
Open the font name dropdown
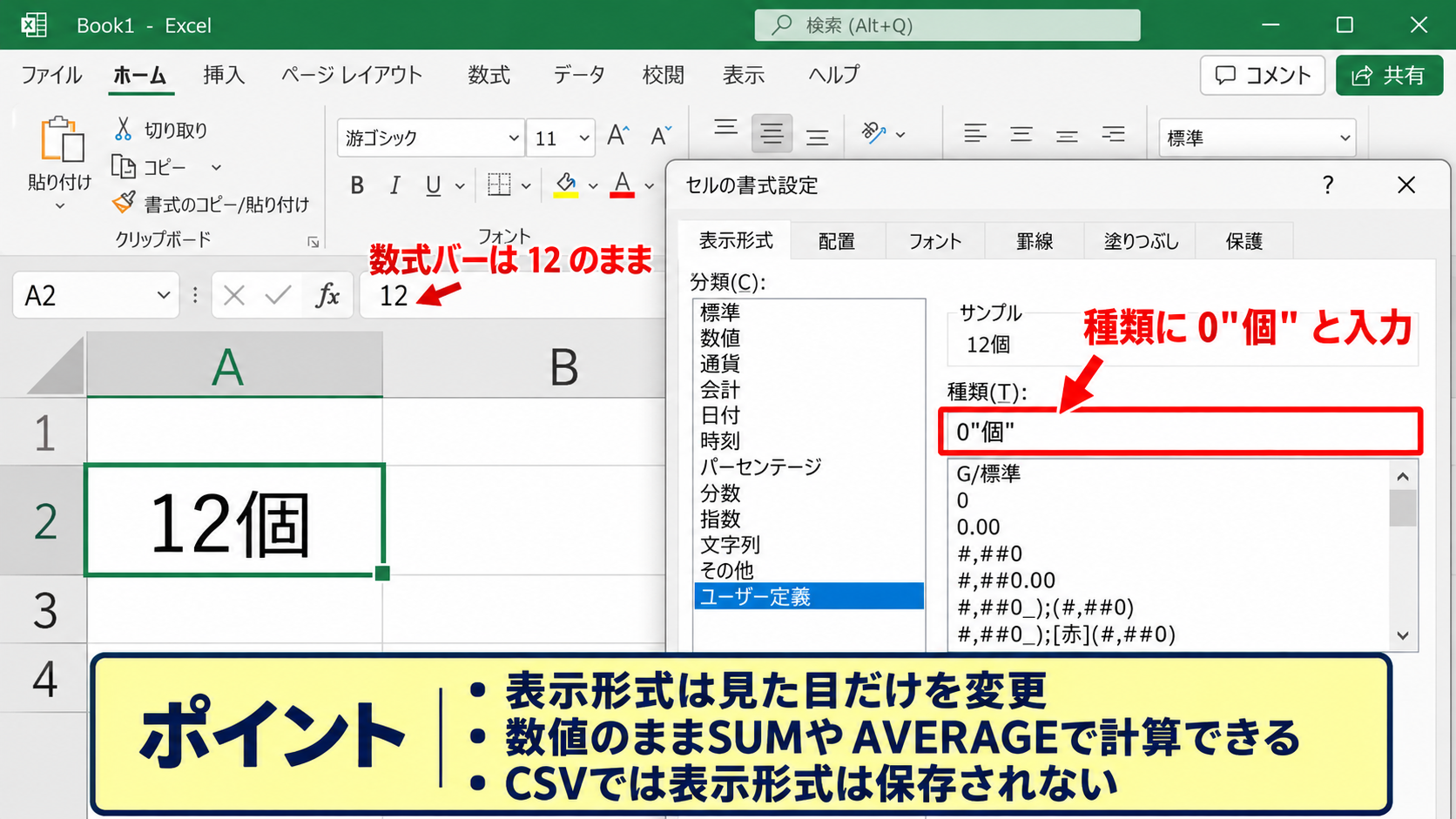514,138
